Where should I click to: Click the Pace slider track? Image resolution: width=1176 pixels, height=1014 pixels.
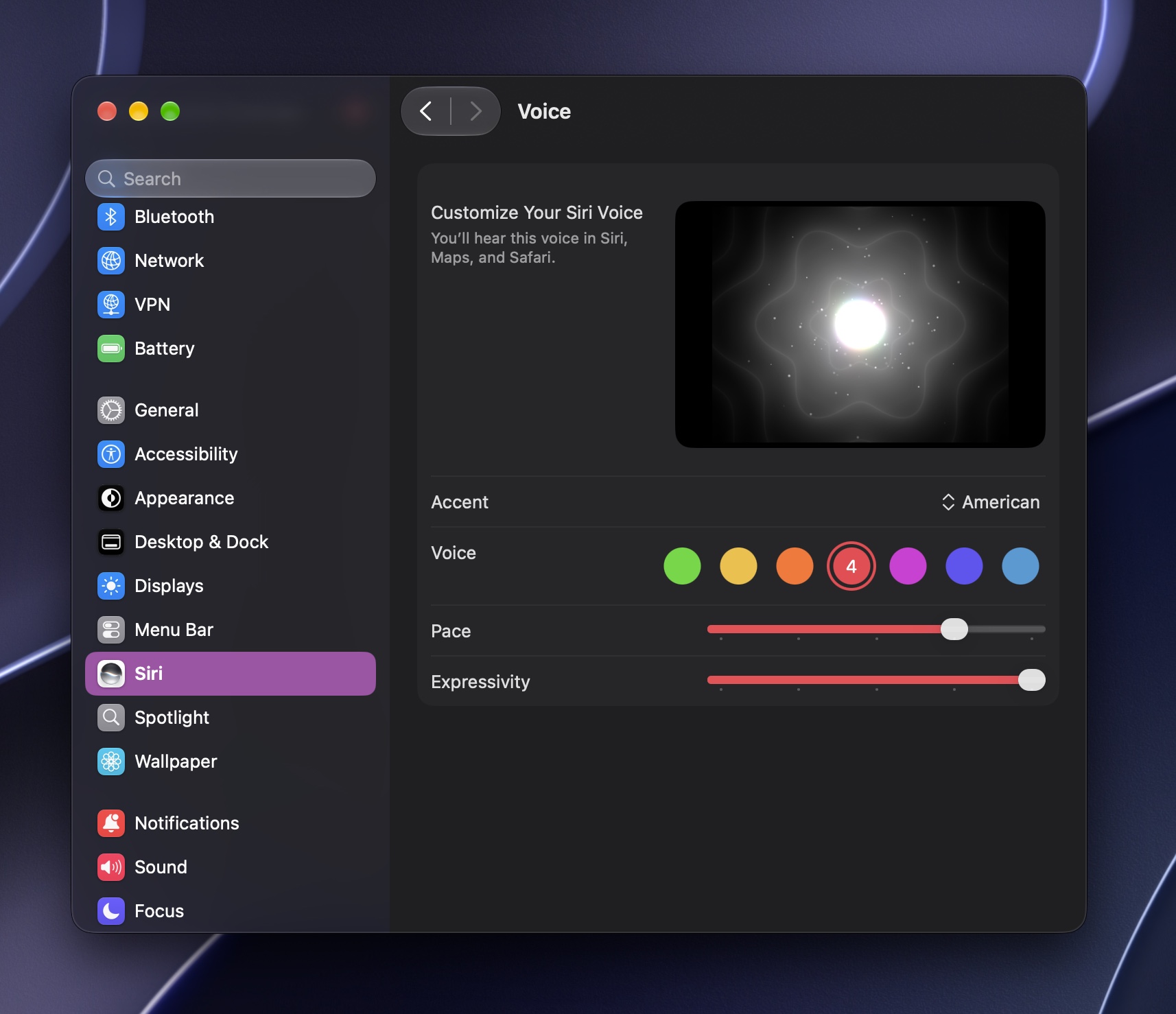tap(876, 629)
